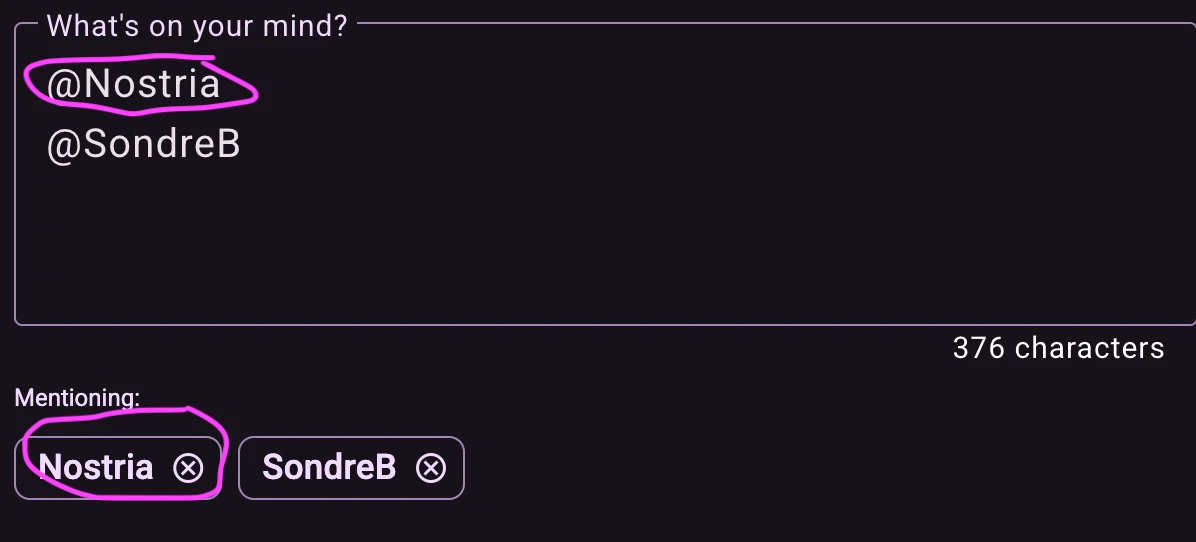Select the SondreB mention chip label
This screenshot has width=1196, height=542.
pyautogui.click(x=329, y=468)
